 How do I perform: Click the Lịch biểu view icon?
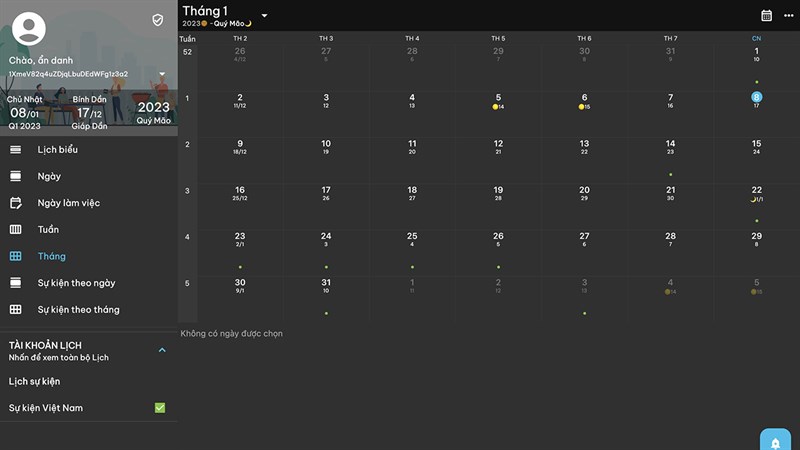click(x=16, y=150)
